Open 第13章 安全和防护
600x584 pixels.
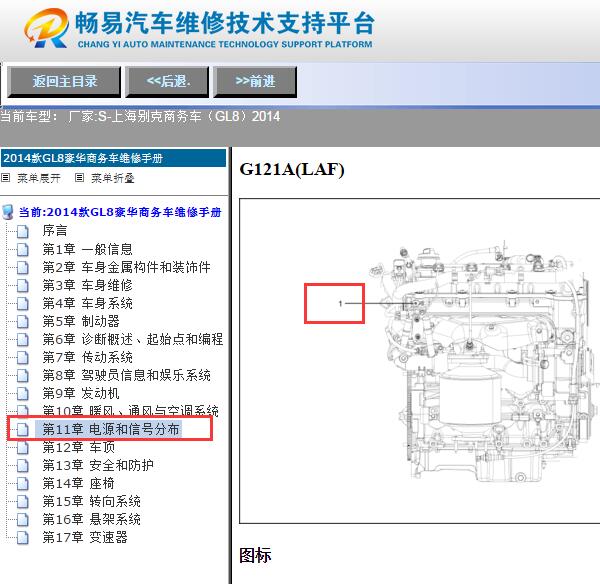click(98, 465)
